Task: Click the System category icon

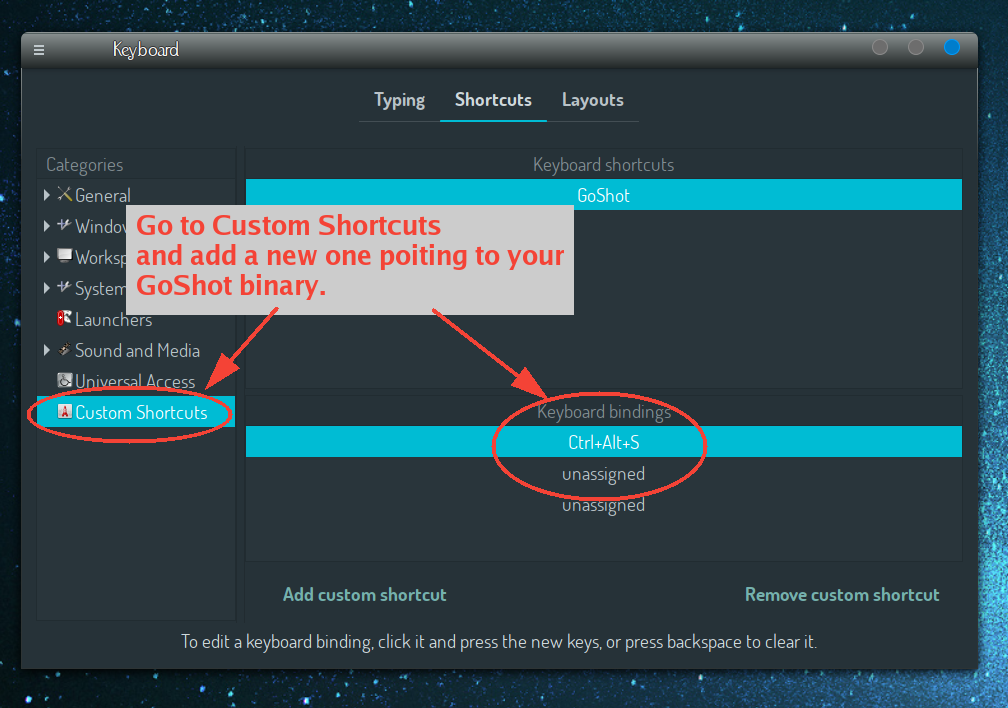Action: 64,287
